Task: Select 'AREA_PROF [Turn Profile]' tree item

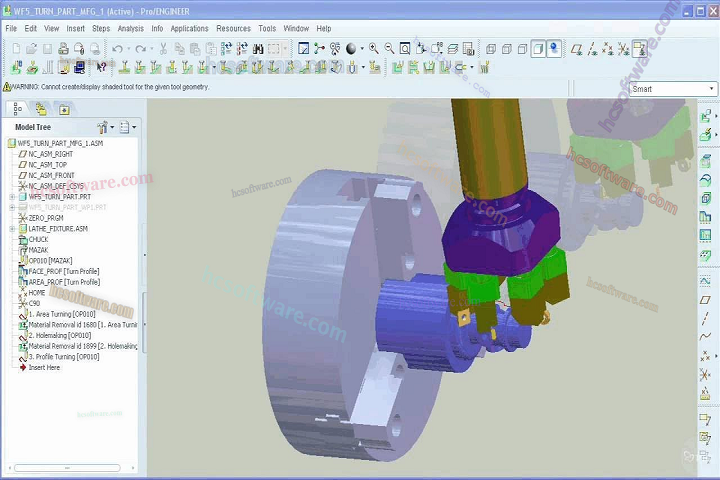Action: (64, 282)
